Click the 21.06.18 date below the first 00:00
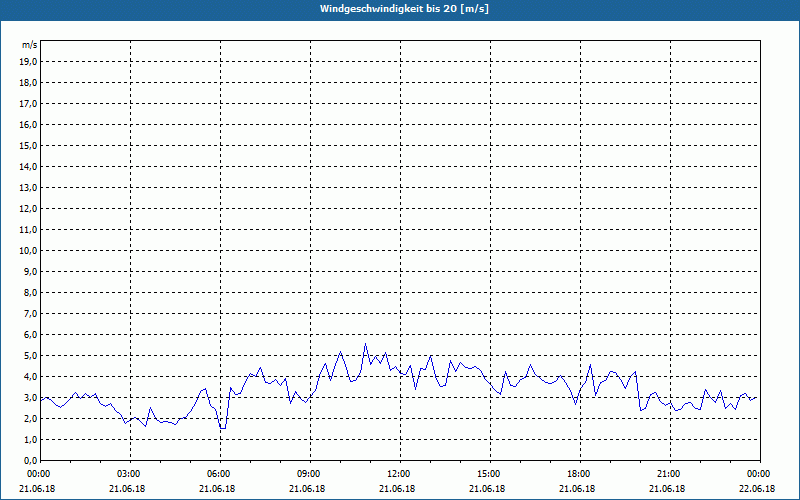 click(37, 488)
